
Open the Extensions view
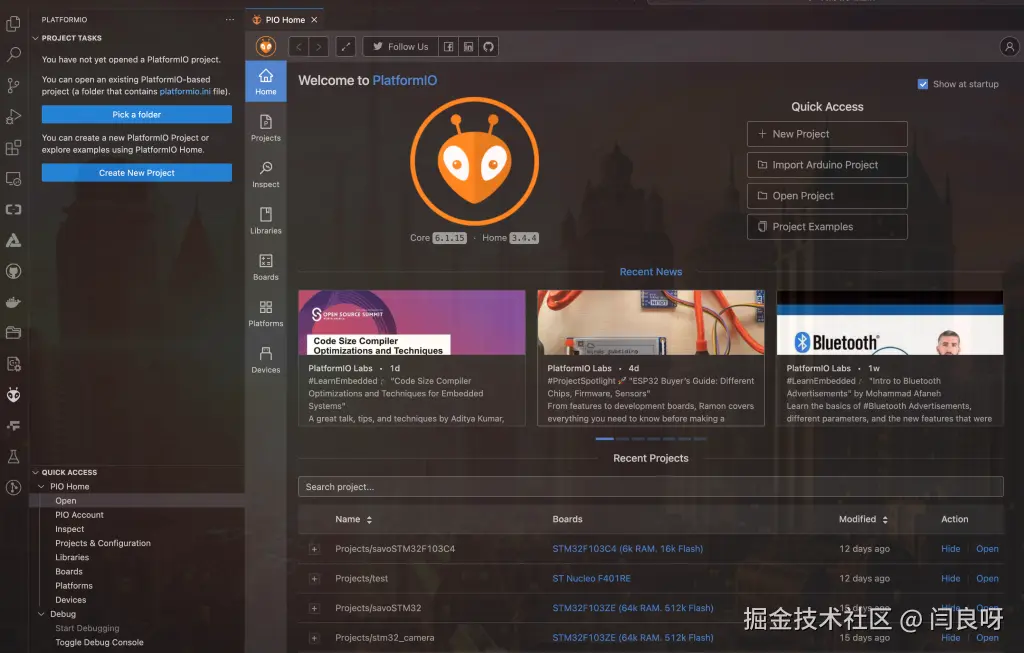(13, 148)
